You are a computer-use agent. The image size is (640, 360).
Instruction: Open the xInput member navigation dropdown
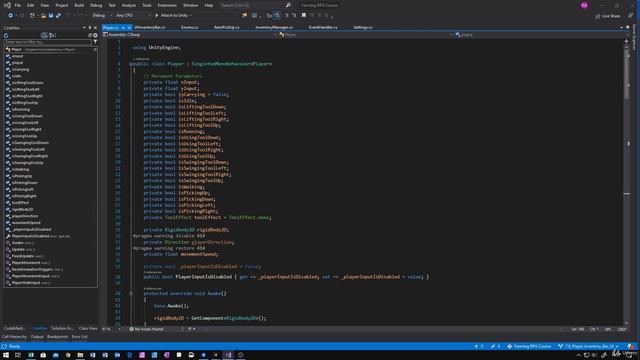pyautogui.click(x=542, y=35)
